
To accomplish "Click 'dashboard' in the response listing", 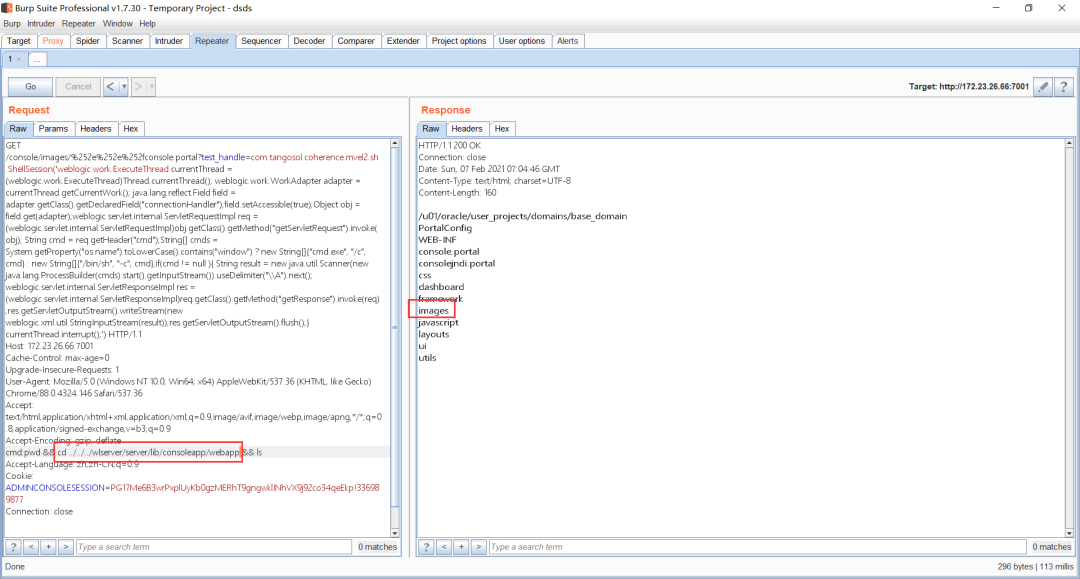I will (441, 286).
